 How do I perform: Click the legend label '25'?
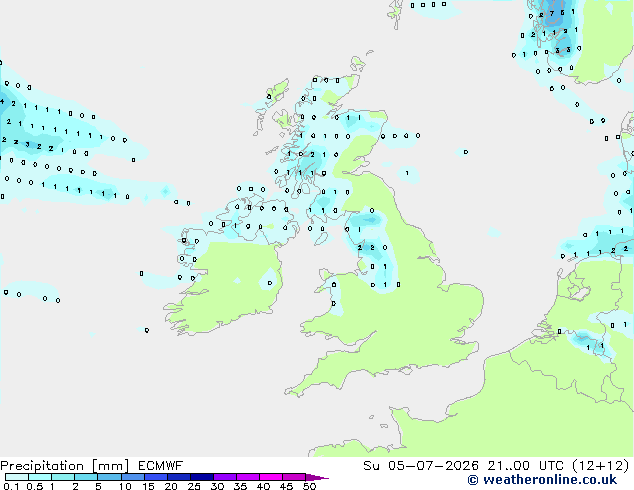(194, 486)
